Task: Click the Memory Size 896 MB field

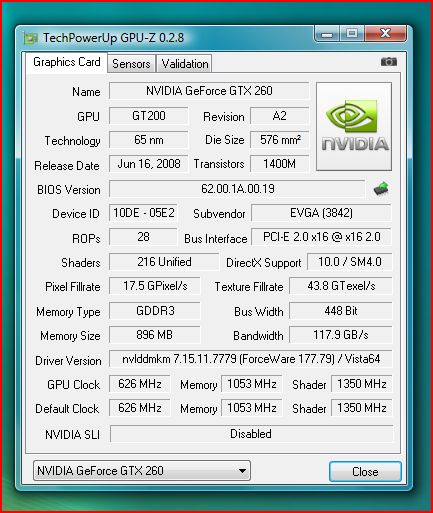Action: [x=155, y=335]
